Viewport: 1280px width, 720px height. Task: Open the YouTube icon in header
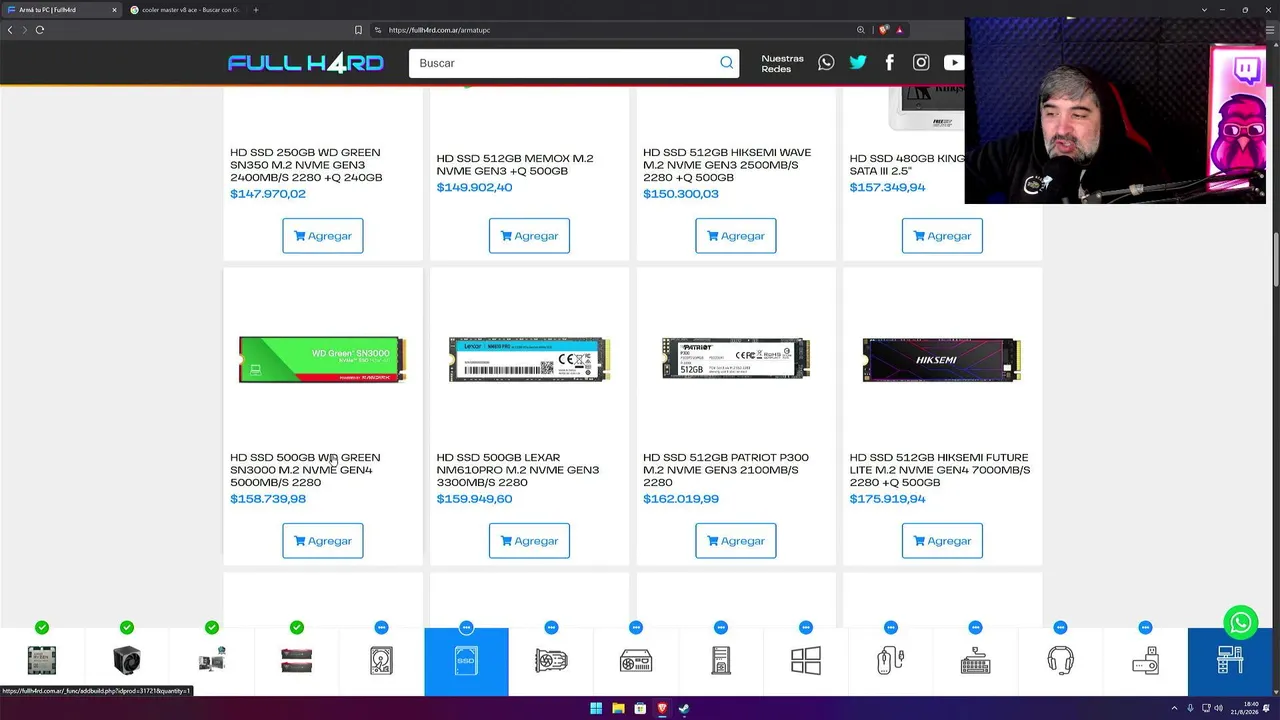pyautogui.click(x=953, y=62)
